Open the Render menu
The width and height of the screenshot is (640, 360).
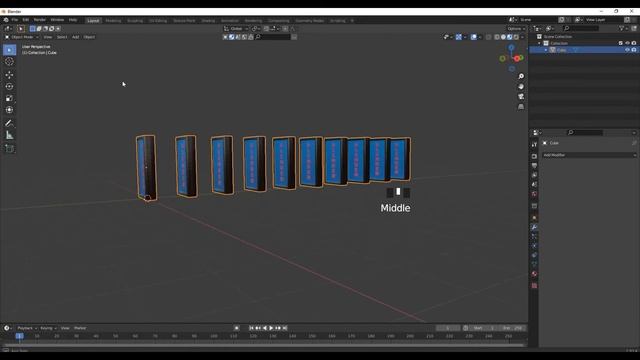tap(40, 20)
